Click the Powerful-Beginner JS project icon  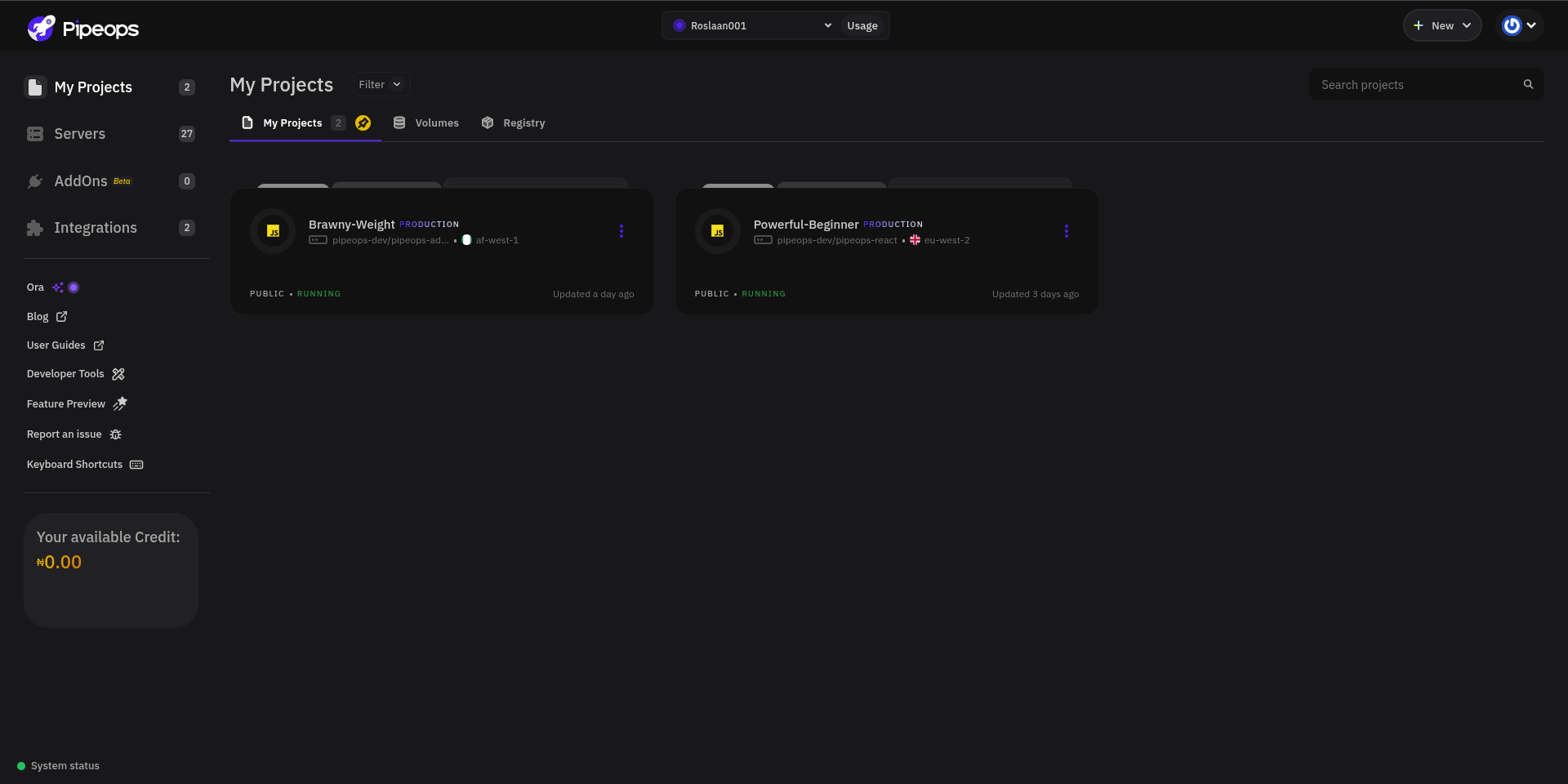pos(718,231)
